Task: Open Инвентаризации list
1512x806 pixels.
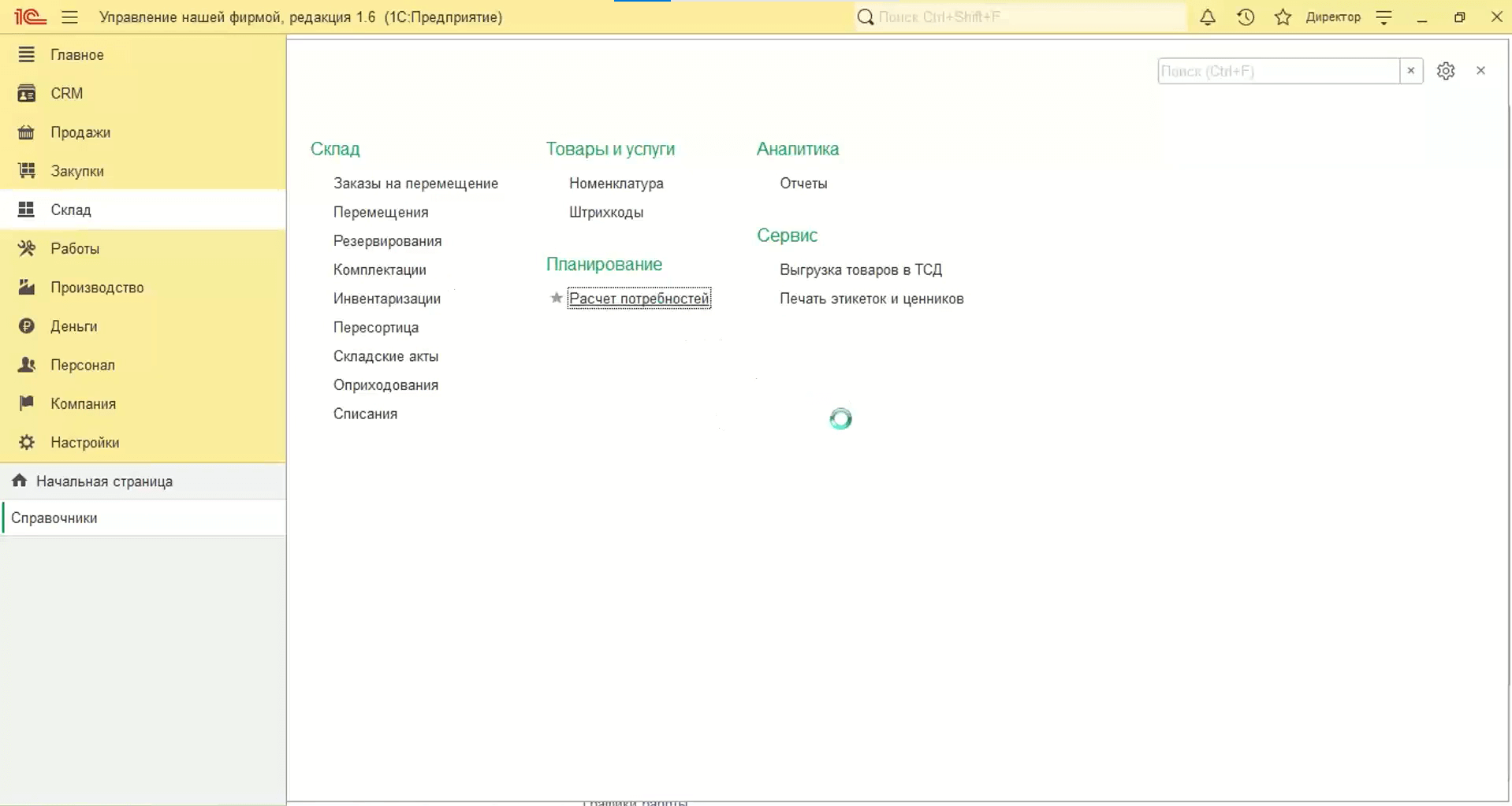Action: (386, 298)
